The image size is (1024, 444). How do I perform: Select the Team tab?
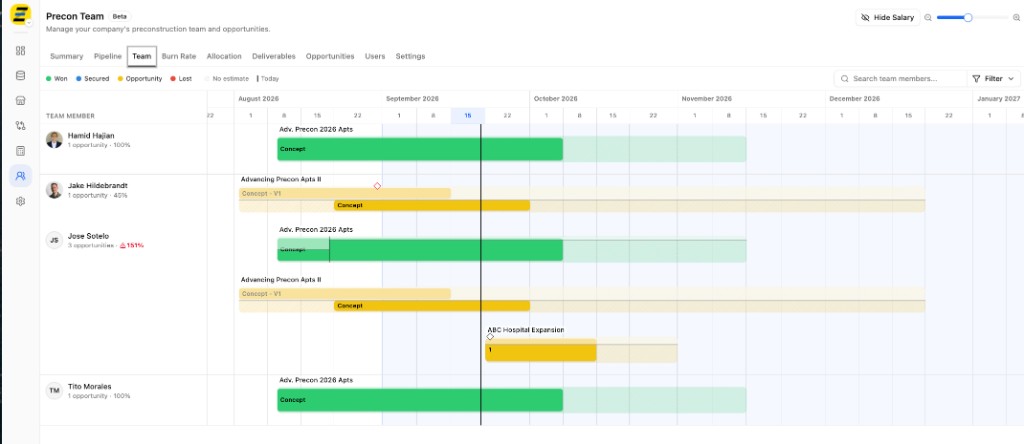click(142, 56)
